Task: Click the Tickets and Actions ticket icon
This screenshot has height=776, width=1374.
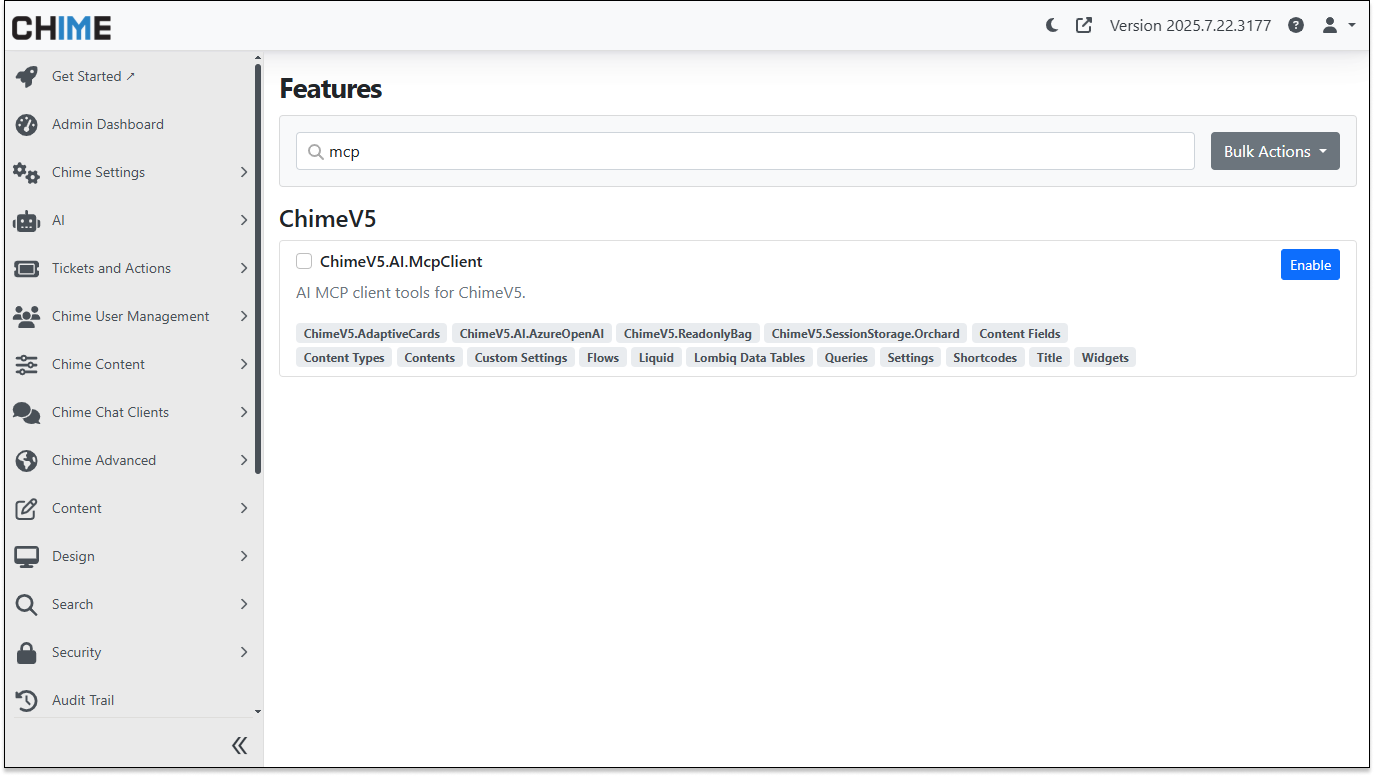Action: pos(27,268)
